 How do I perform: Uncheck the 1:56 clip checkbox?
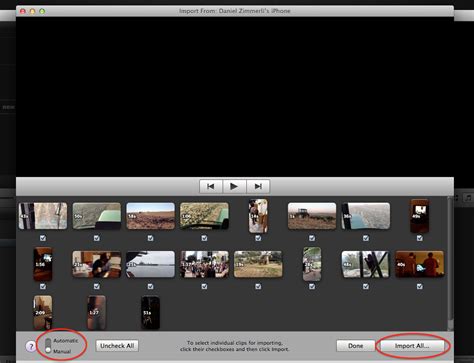click(x=43, y=286)
